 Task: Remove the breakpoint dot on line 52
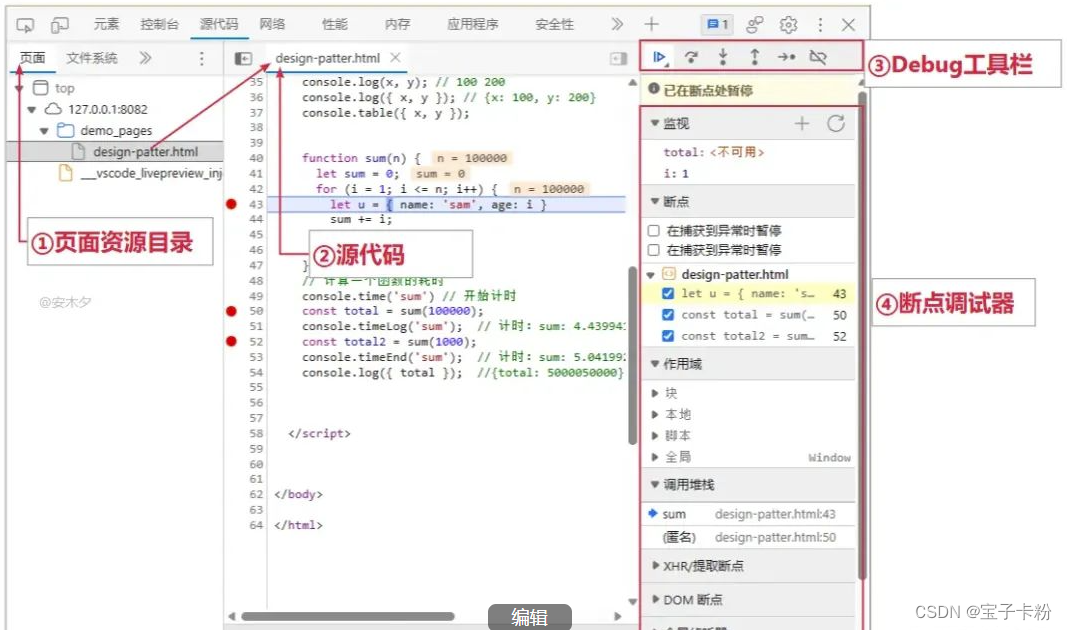[x=231, y=341]
